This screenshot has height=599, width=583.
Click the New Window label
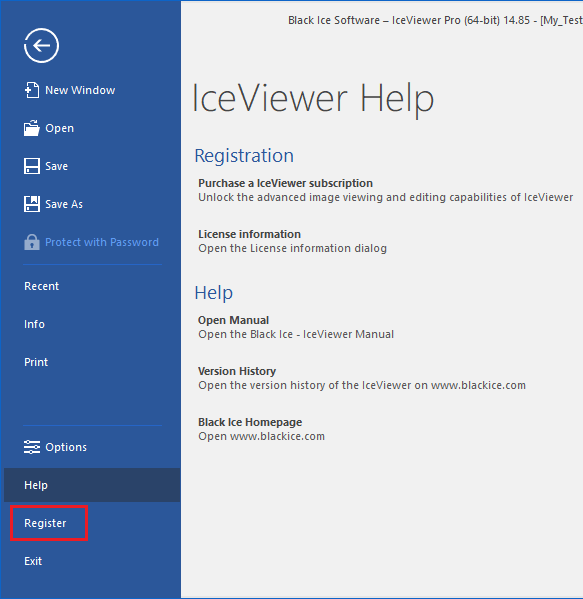[x=80, y=90]
